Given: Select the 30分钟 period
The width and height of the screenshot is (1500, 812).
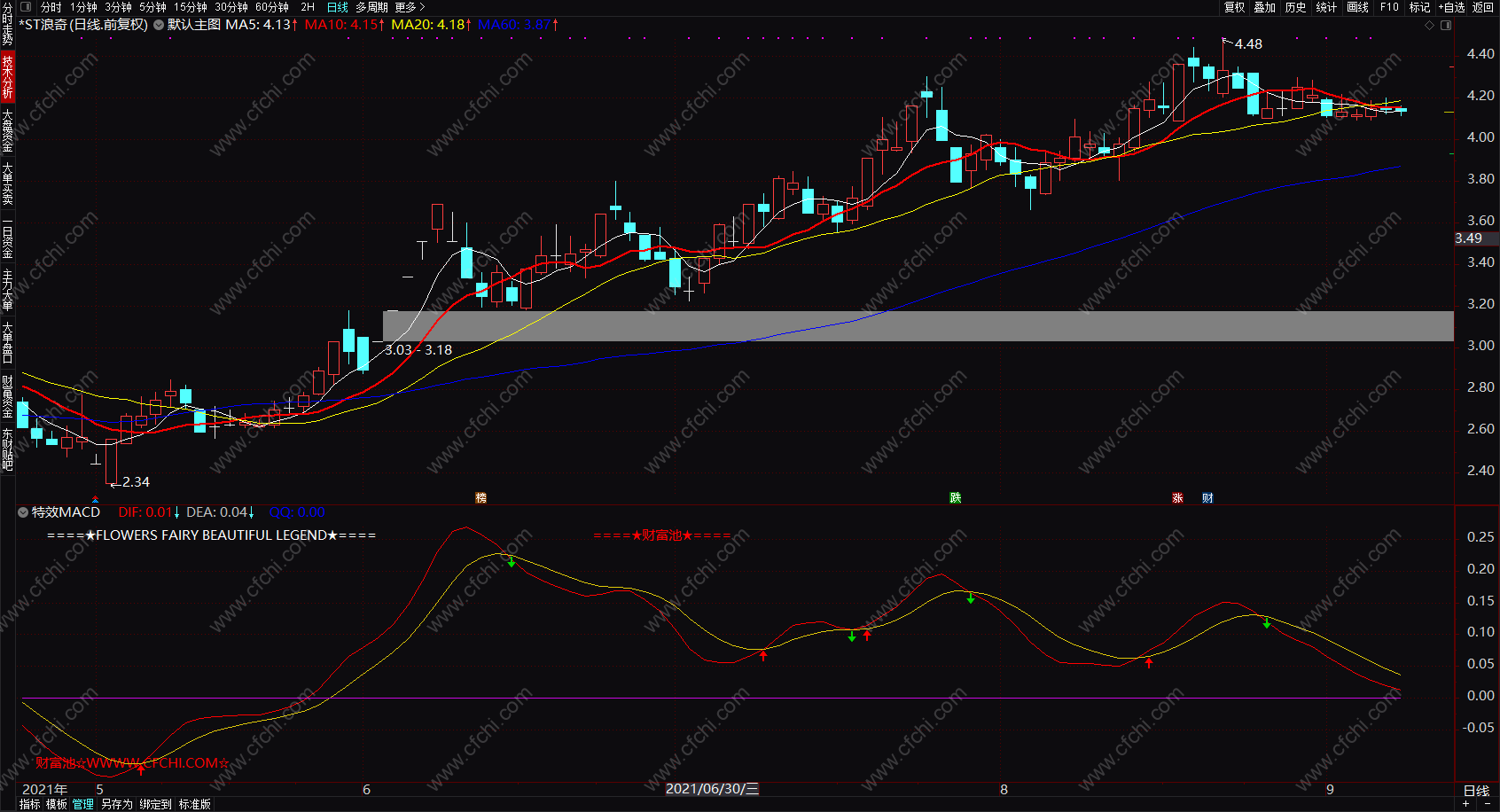Looking at the screenshot, I should (x=231, y=7).
